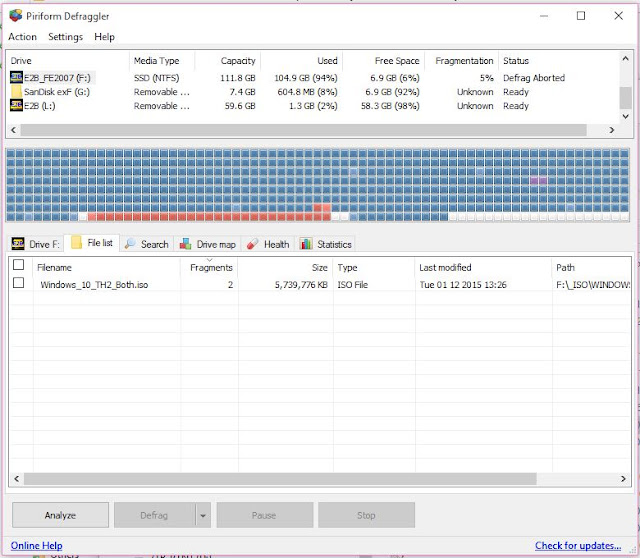The height and width of the screenshot is (558, 640).
Task: Sort file list by Filename column
Action: point(107,267)
